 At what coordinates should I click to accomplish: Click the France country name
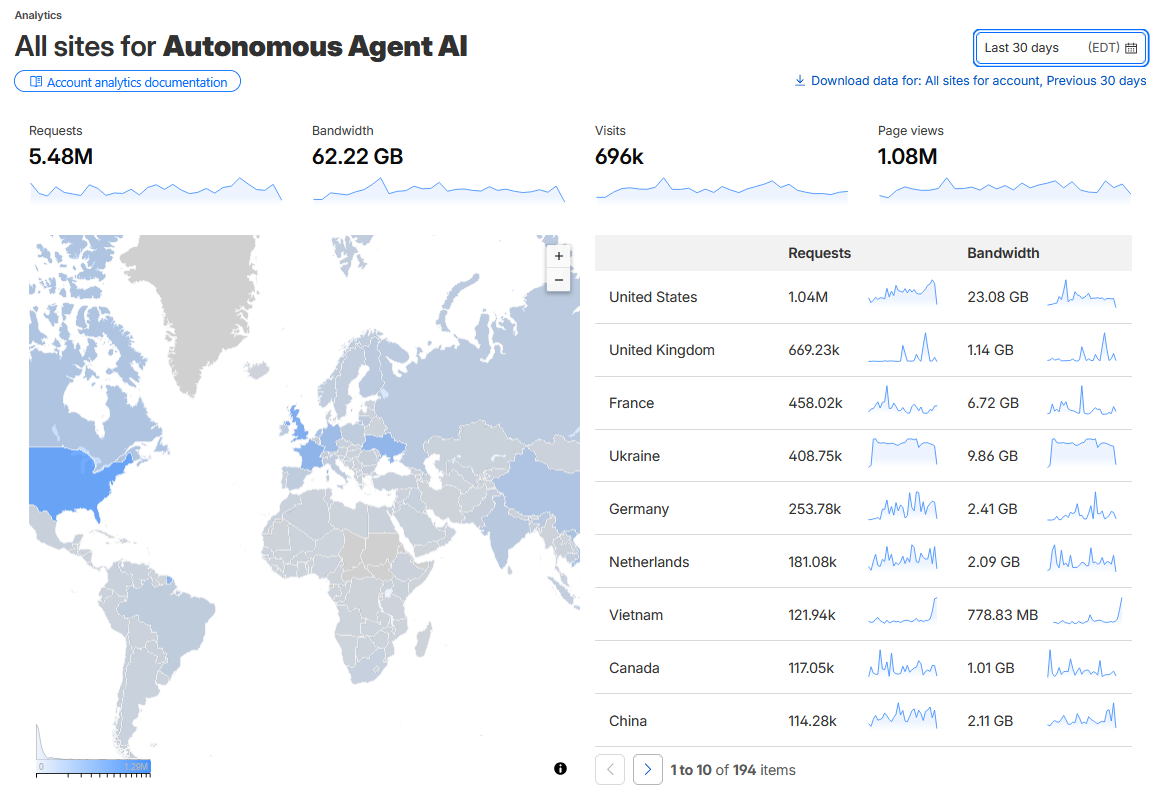pos(631,403)
